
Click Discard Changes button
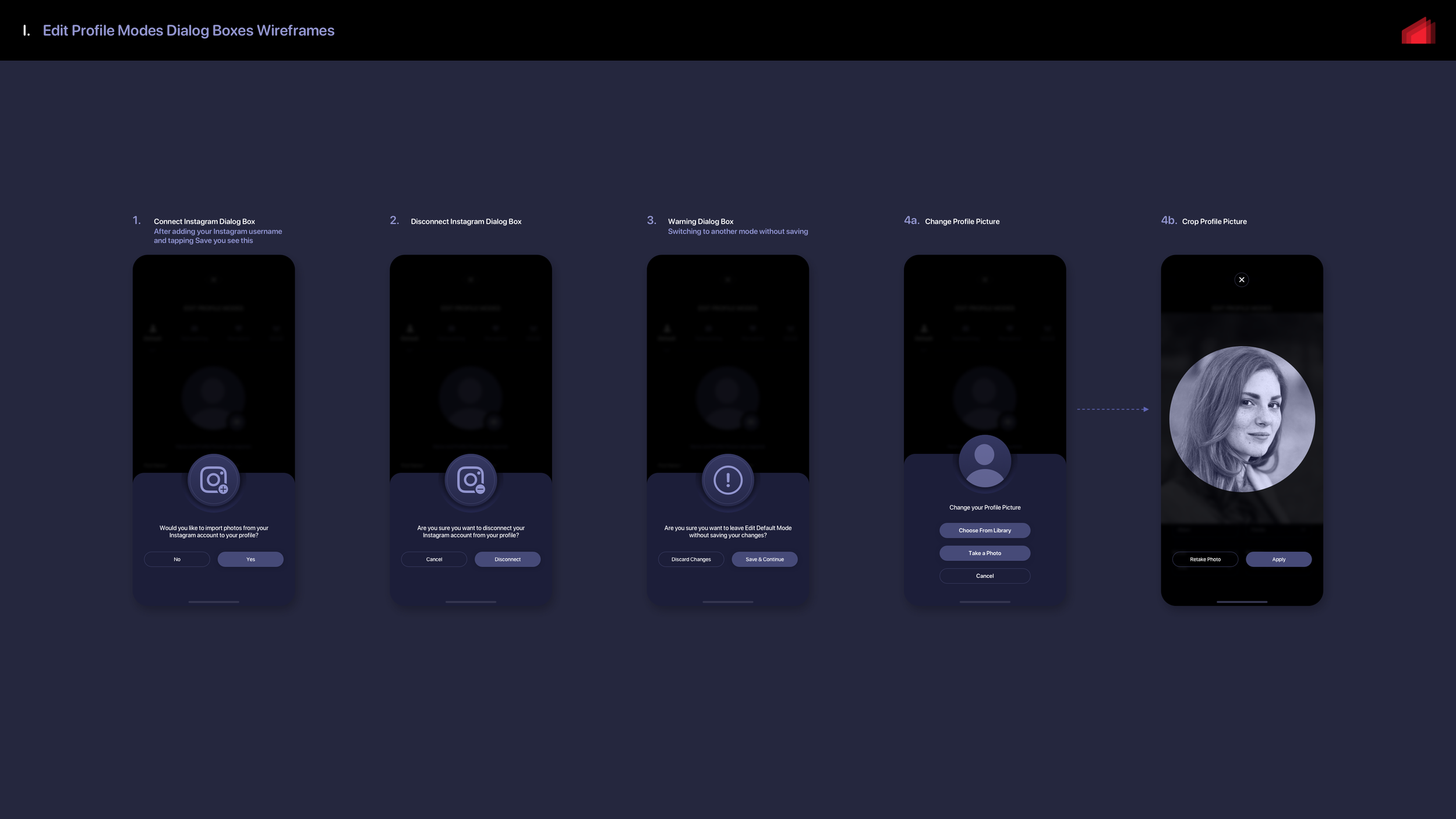click(691, 559)
